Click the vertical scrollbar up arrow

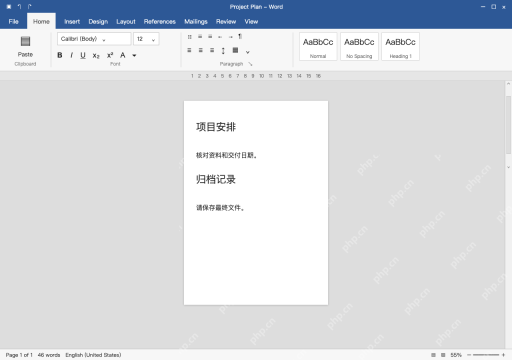pyautogui.click(x=508, y=84)
